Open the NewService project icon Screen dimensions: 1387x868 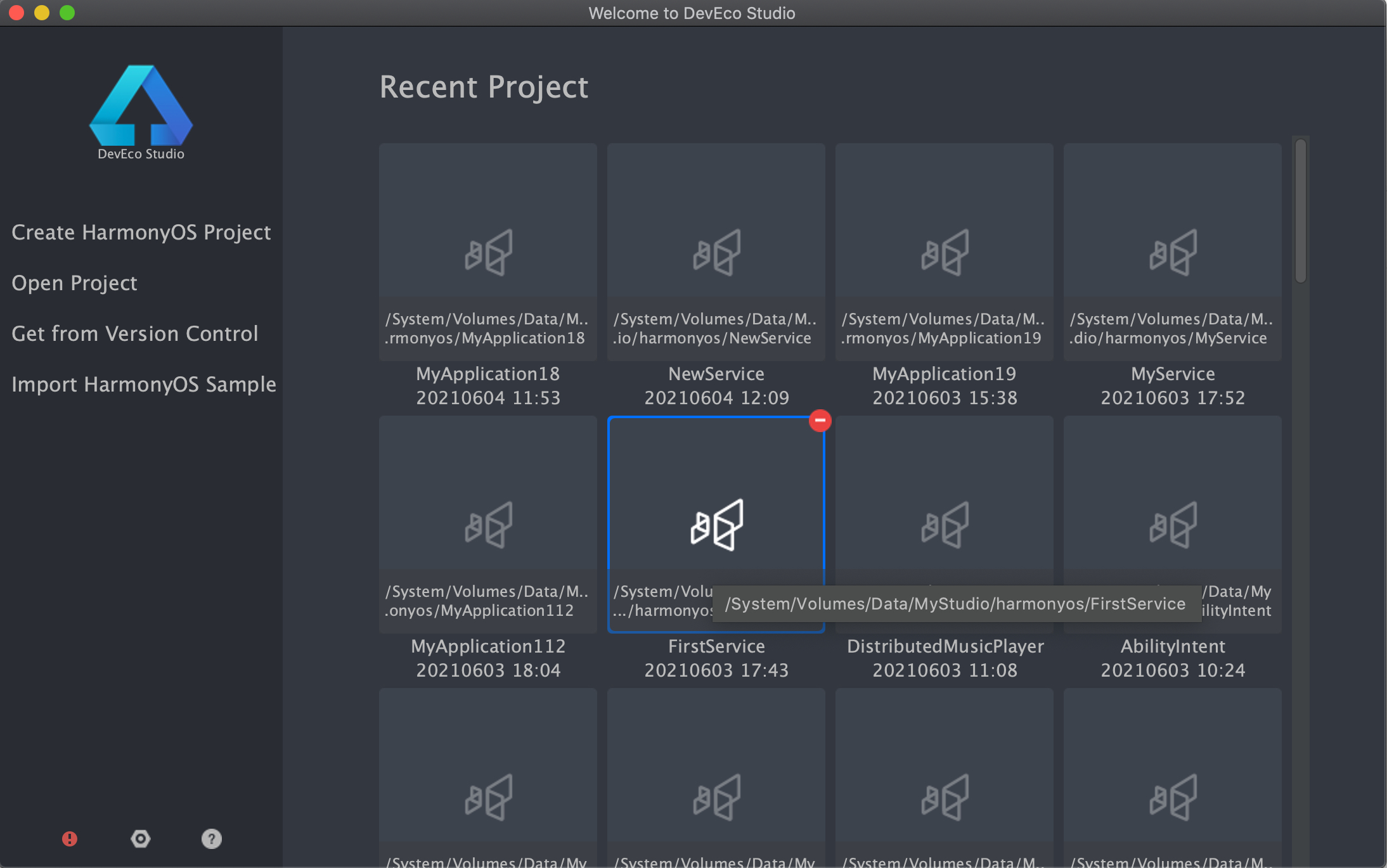tap(716, 252)
